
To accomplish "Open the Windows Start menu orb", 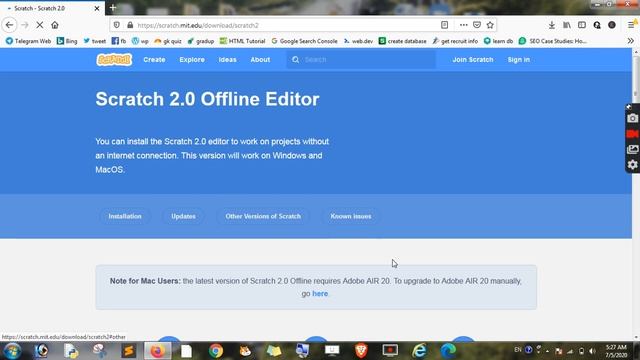I will tap(12, 351).
